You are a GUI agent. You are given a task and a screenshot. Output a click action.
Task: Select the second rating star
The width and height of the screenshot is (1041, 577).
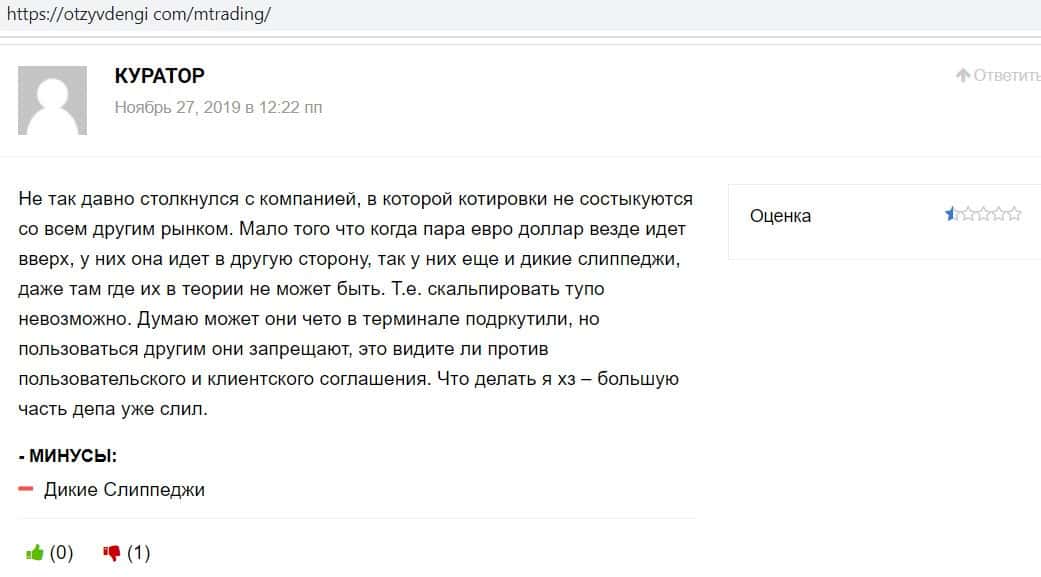point(967,213)
